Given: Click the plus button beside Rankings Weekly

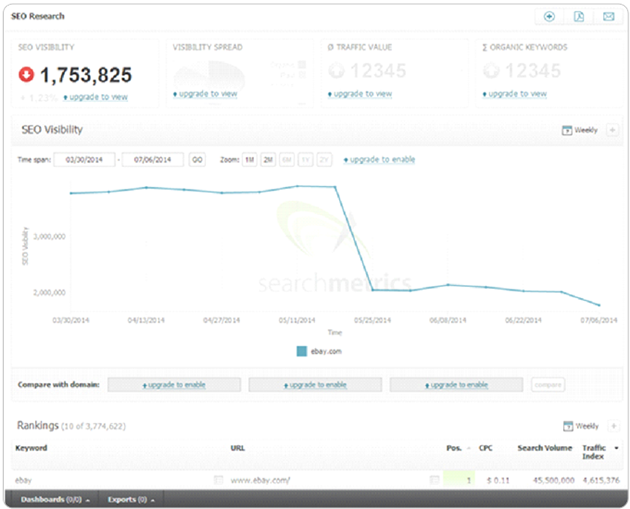Looking at the screenshot, I should (x=614, y=426).
